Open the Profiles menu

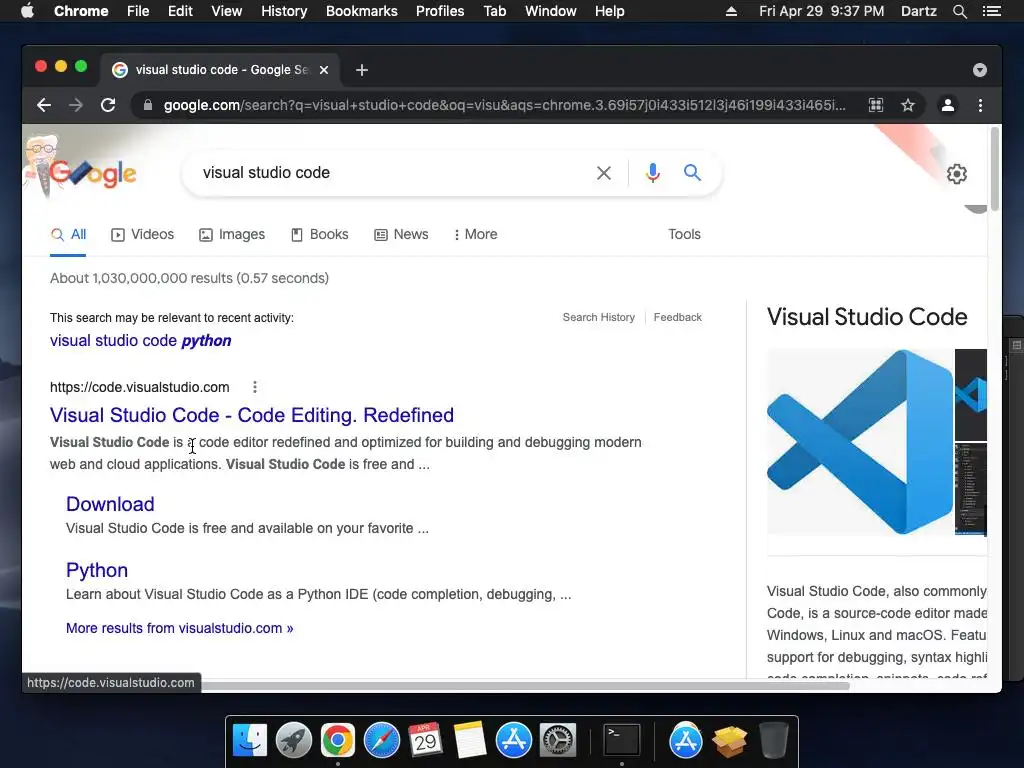tap(440, 11)
